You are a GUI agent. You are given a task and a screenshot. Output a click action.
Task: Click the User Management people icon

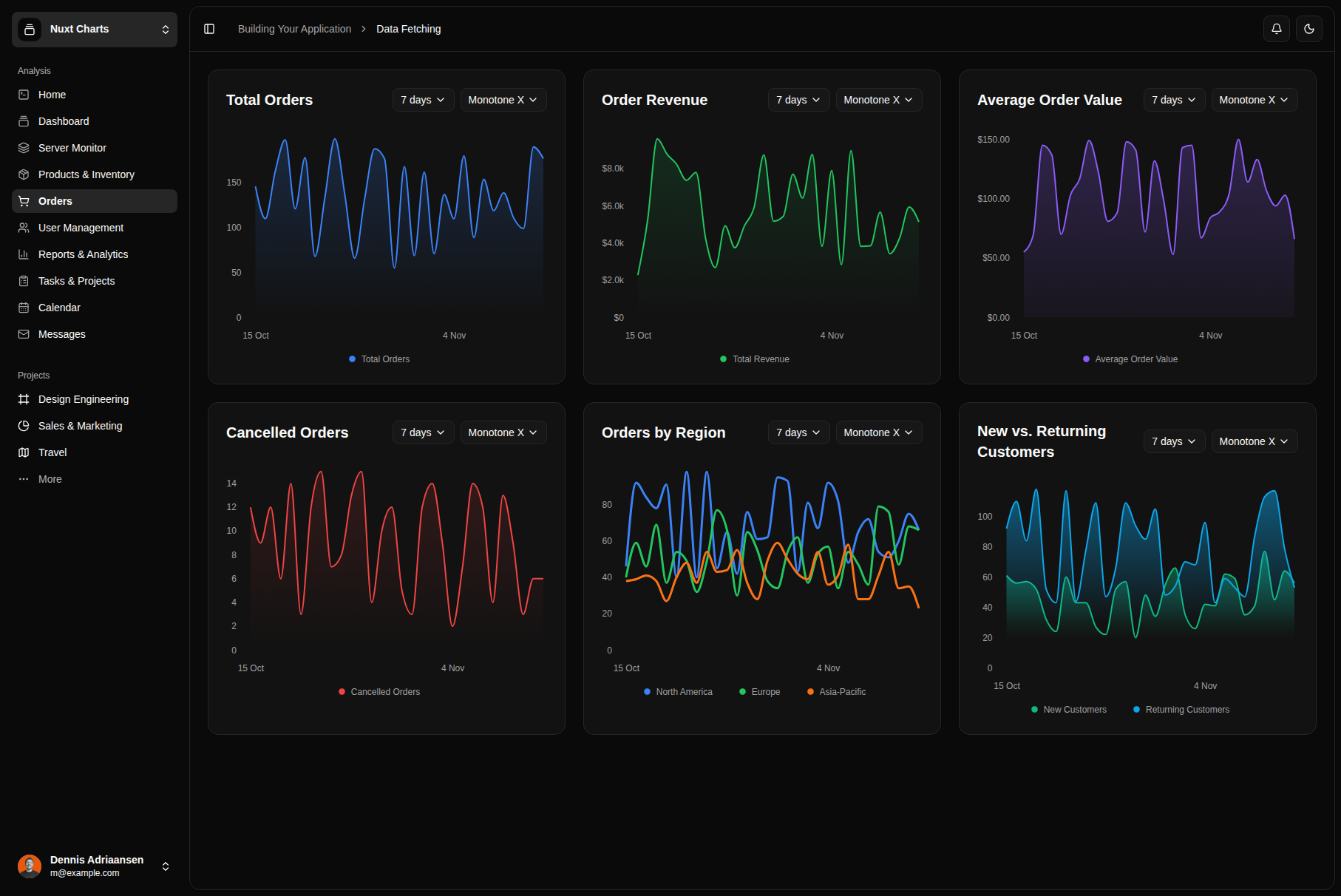coord(24,228)
